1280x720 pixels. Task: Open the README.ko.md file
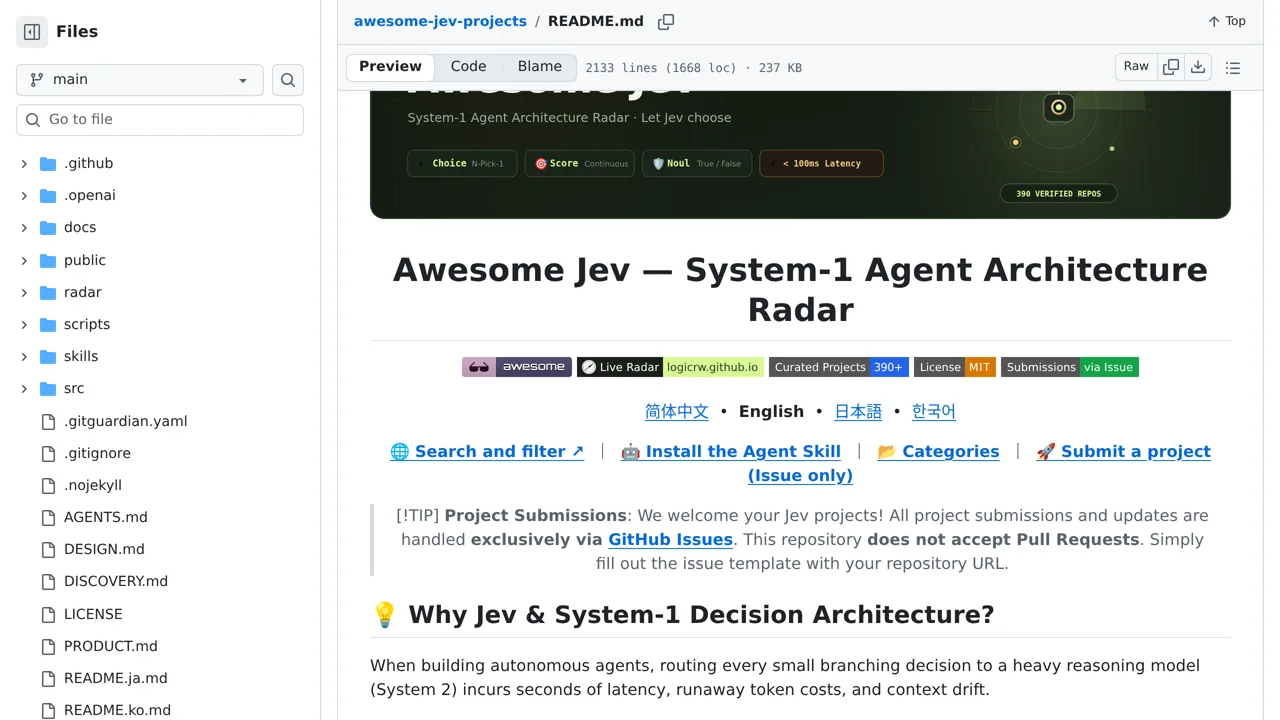click(117, 711)
